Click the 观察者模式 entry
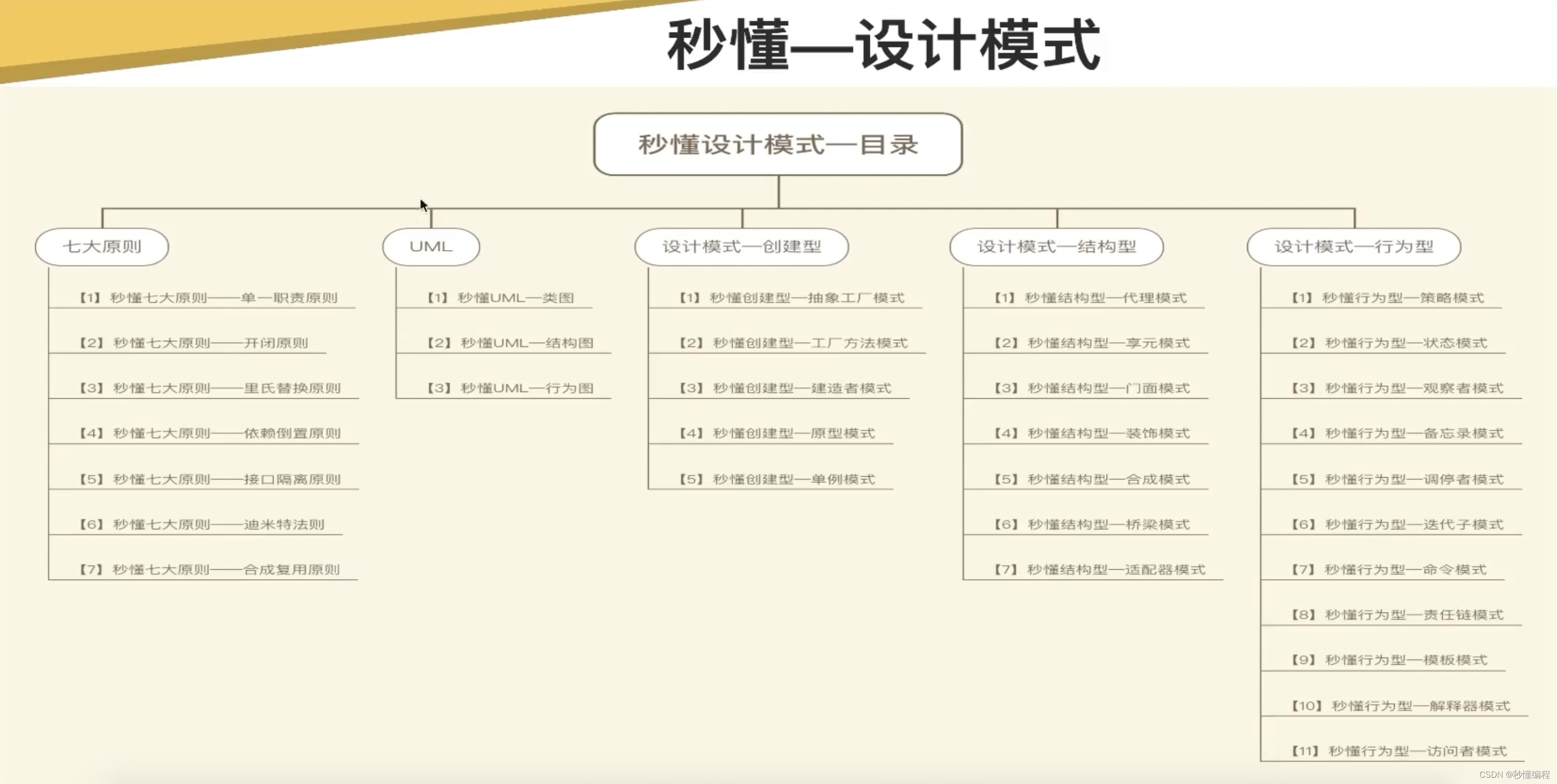The height and width of the screenshot is (784, 1558). click(1397, 388)
